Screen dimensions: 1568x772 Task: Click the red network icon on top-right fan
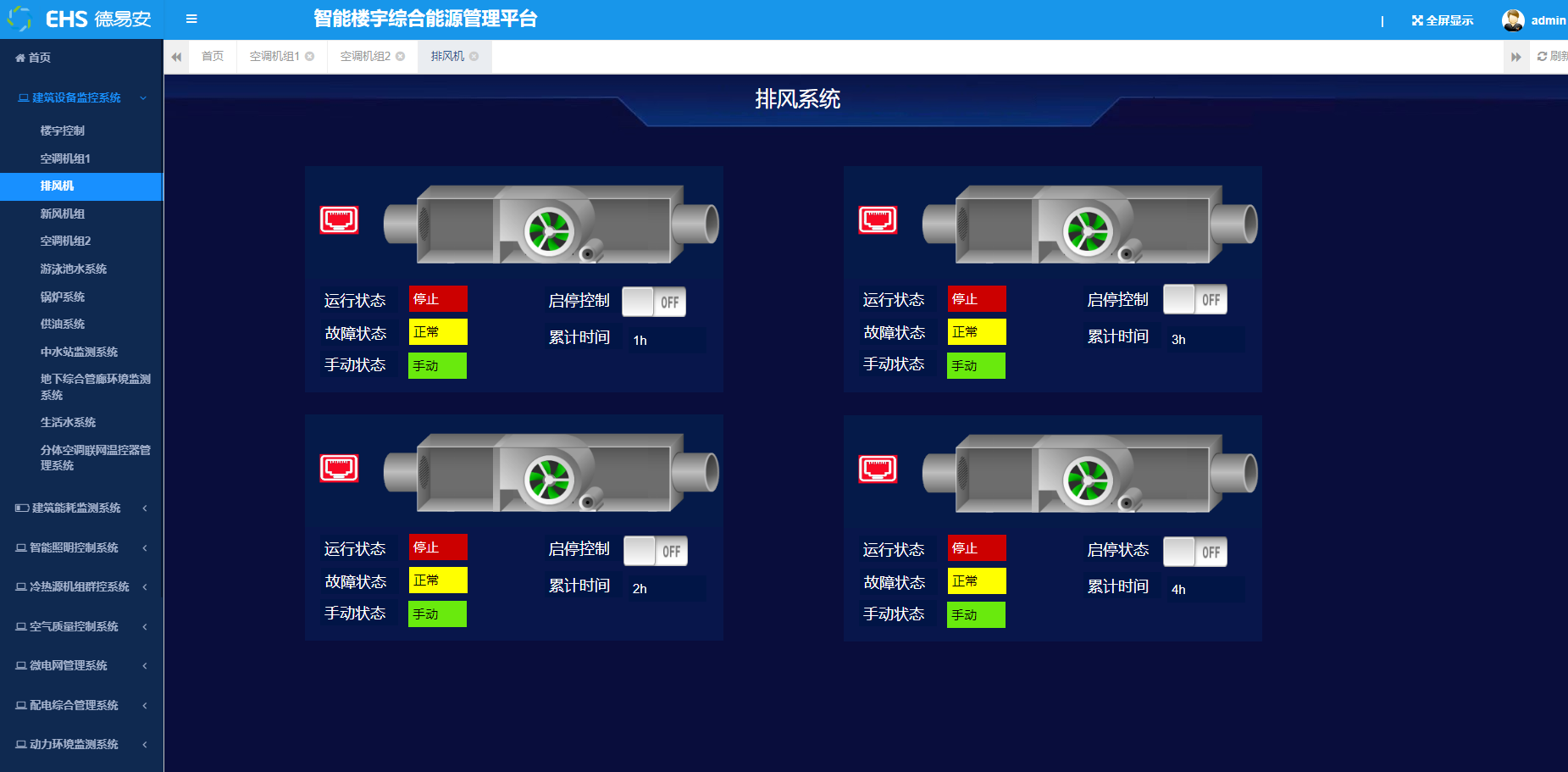pos(878,219)
